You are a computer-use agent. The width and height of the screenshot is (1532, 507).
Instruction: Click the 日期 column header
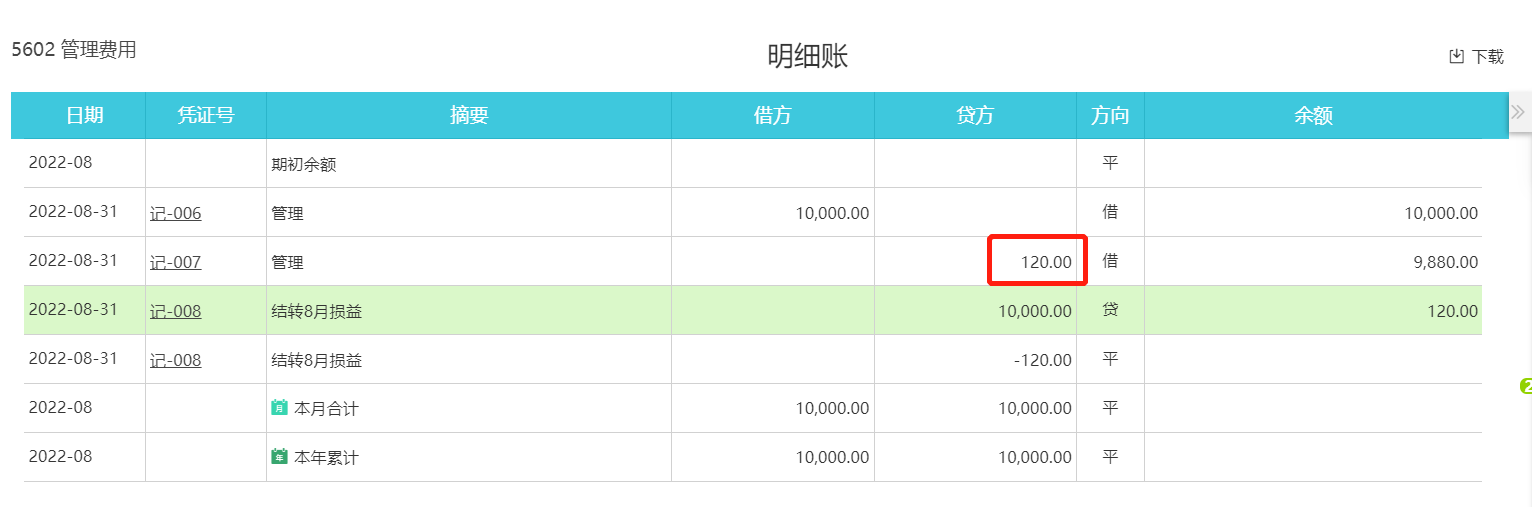tap(85, 115)
